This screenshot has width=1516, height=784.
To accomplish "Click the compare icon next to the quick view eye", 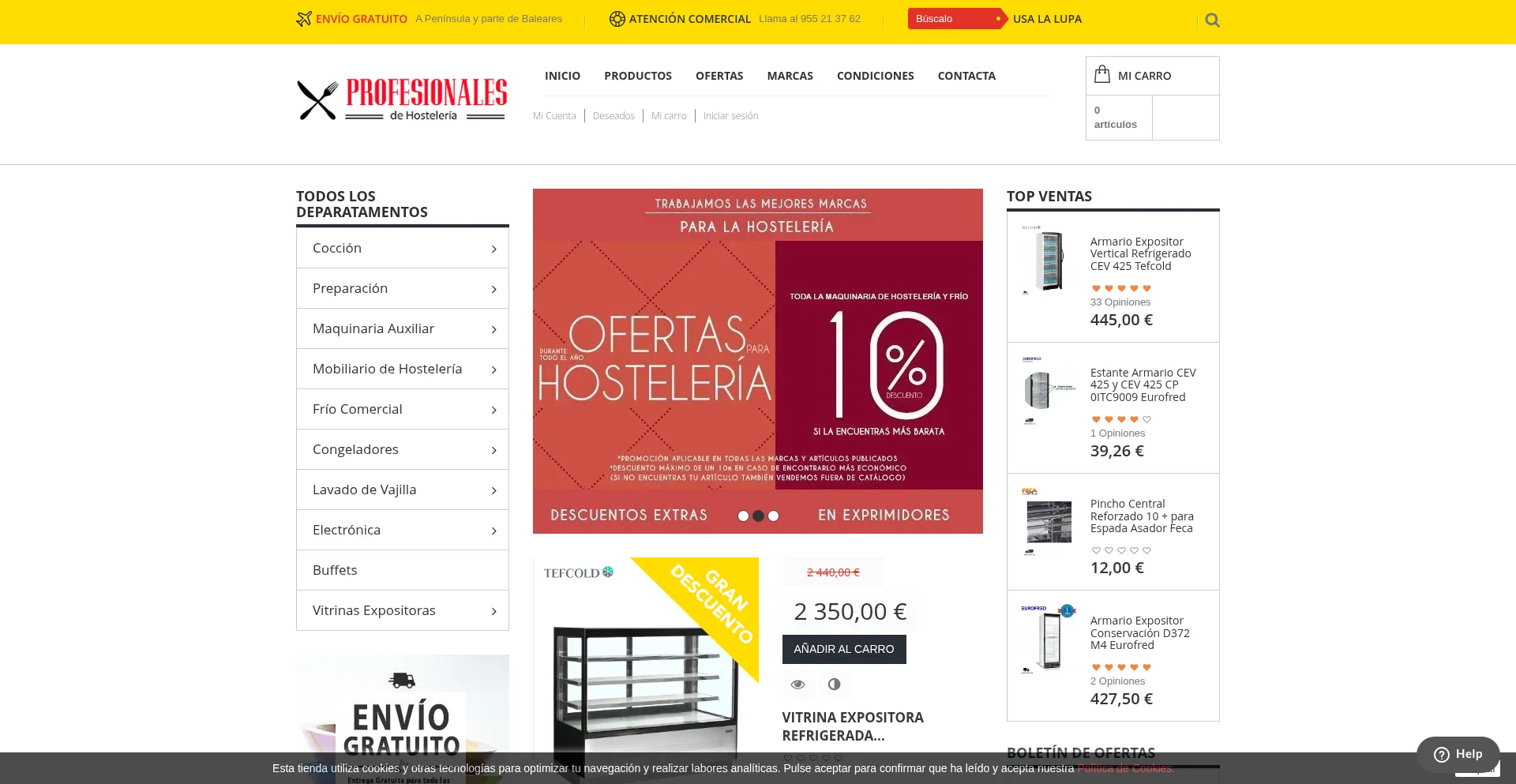I will (835, 685).
